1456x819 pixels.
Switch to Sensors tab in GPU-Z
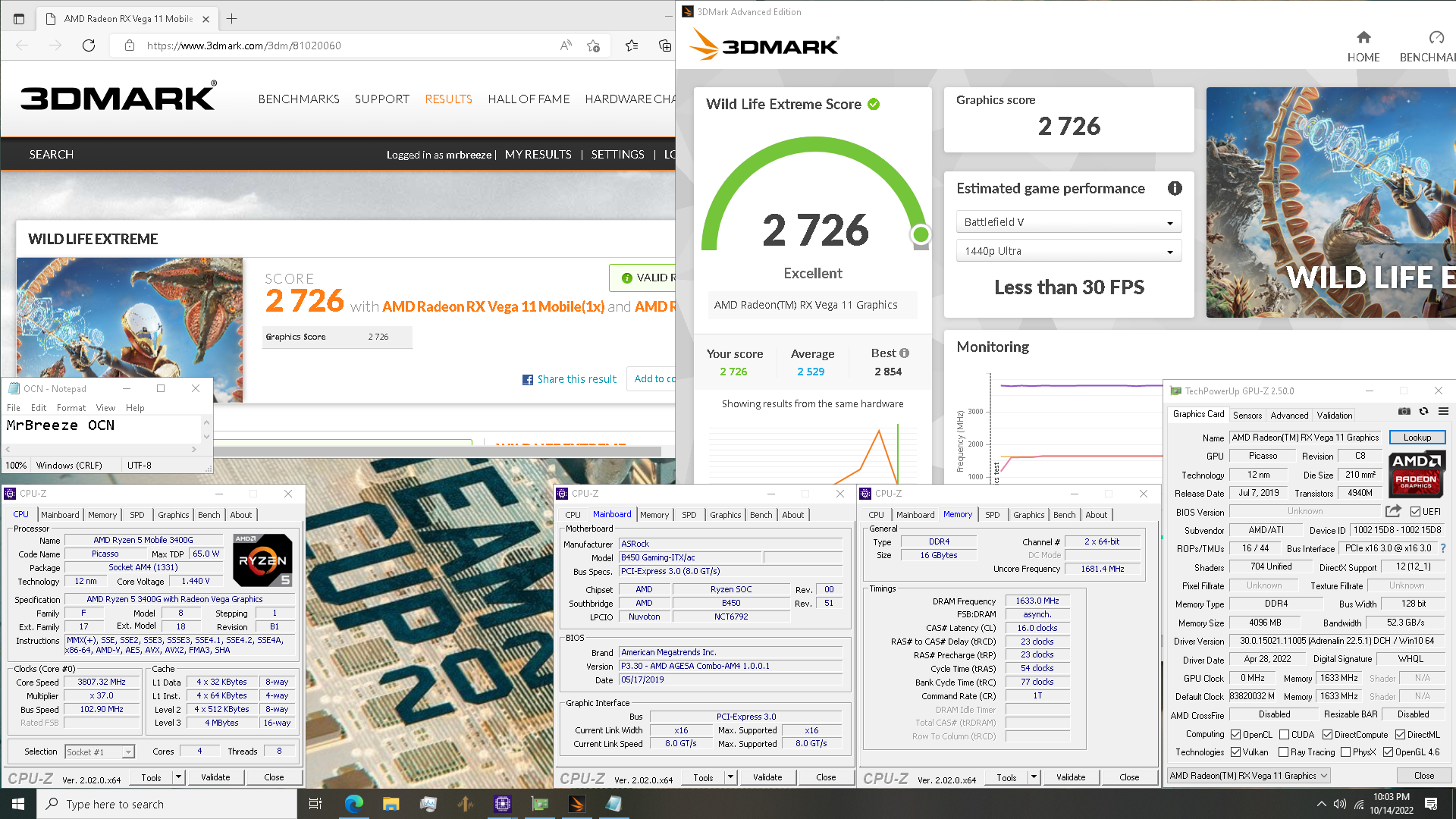1247,415
